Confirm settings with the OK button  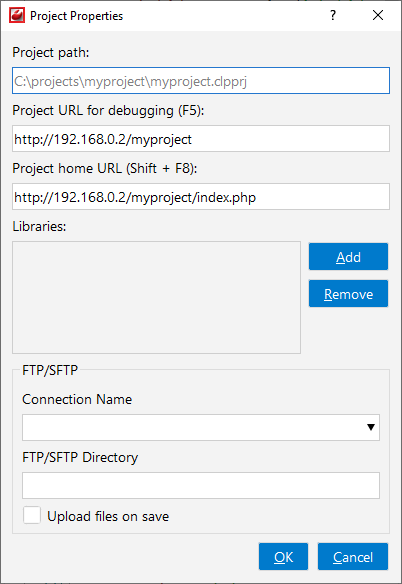coord(284,556)
